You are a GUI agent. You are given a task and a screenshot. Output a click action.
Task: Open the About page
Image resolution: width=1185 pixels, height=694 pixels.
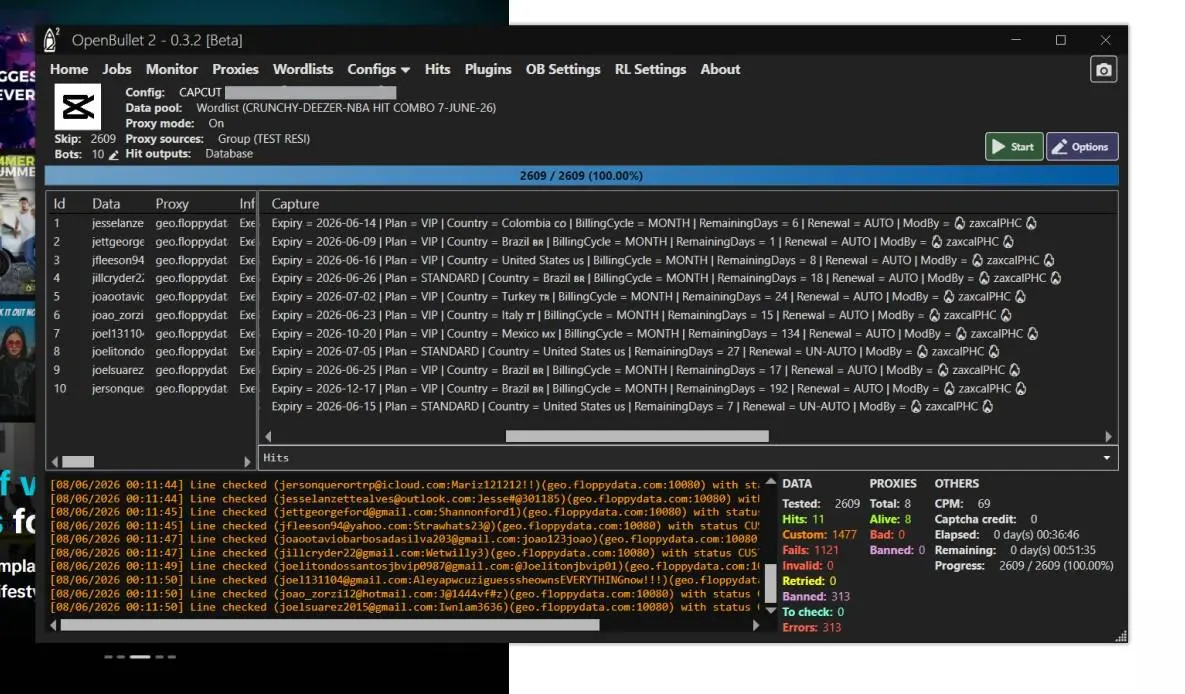[720, 70]
